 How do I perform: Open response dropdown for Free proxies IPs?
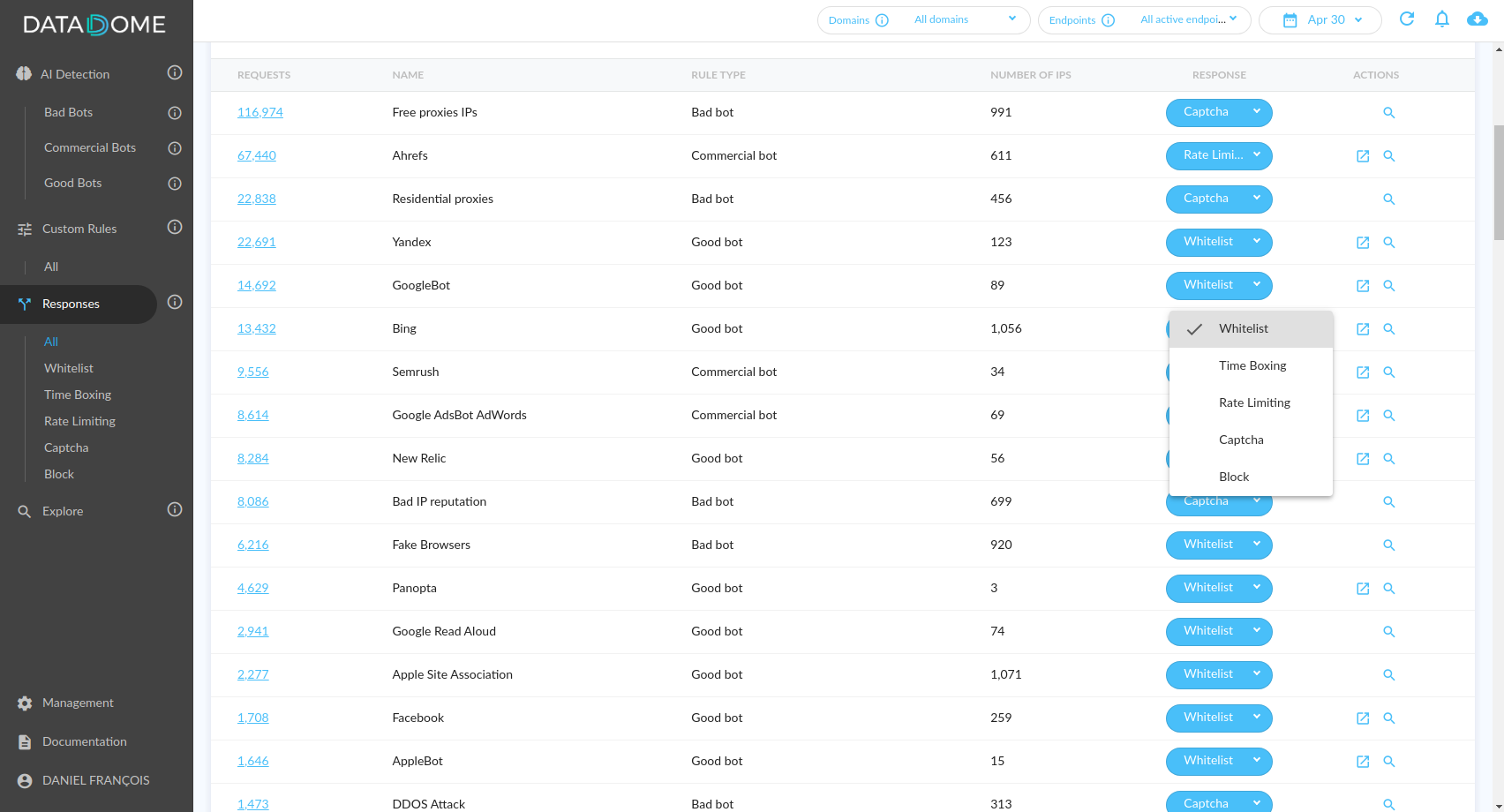(1219, 112)
